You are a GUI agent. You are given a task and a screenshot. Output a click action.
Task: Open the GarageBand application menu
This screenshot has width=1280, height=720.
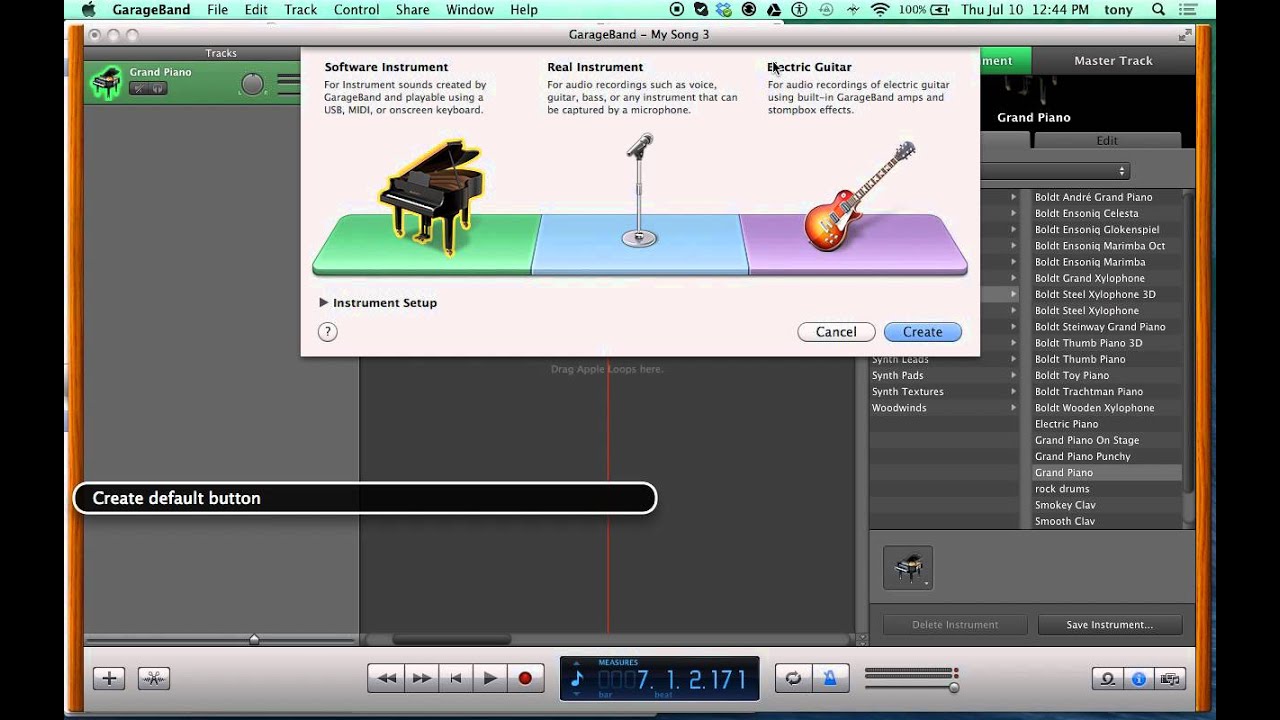(x=151, y=10)
